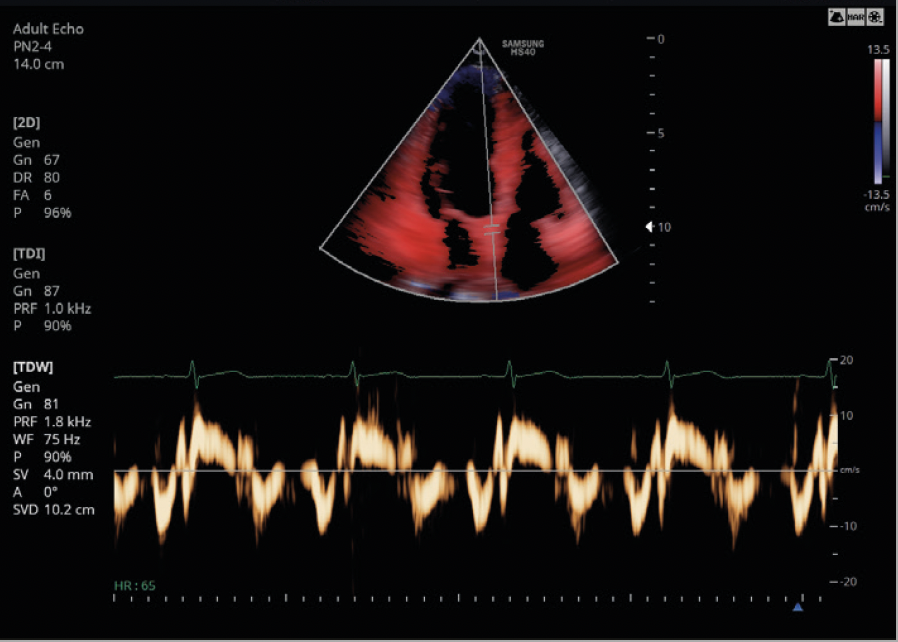Click the 'SV 4.0 mm' sample volume value
898x642 pixels.
(x=53, y=475)
